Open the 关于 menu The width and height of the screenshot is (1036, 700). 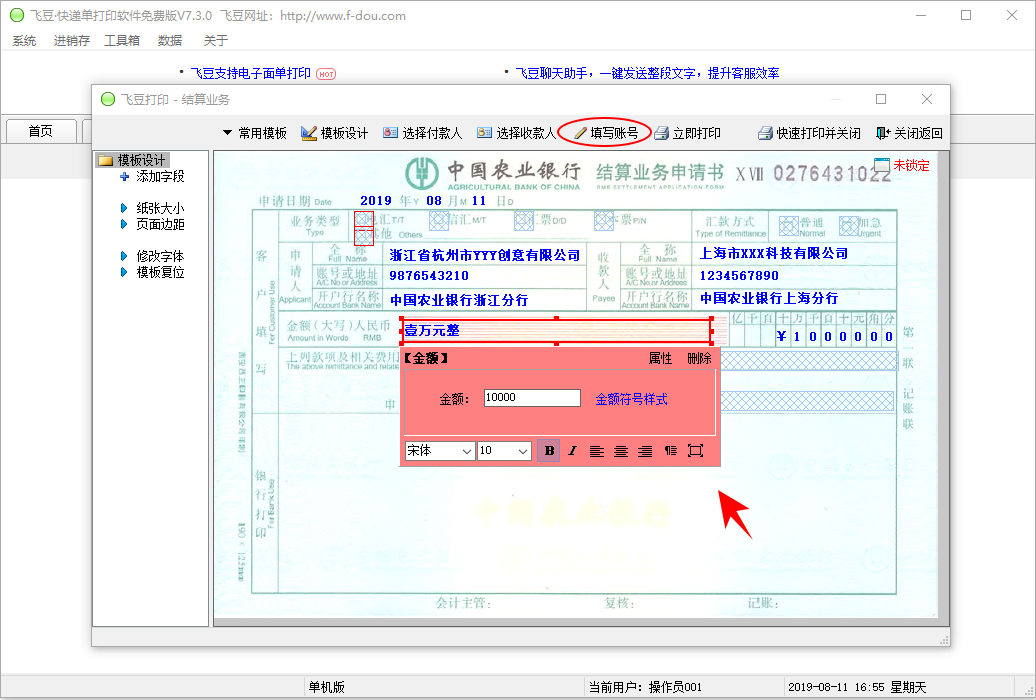(215, 41)
